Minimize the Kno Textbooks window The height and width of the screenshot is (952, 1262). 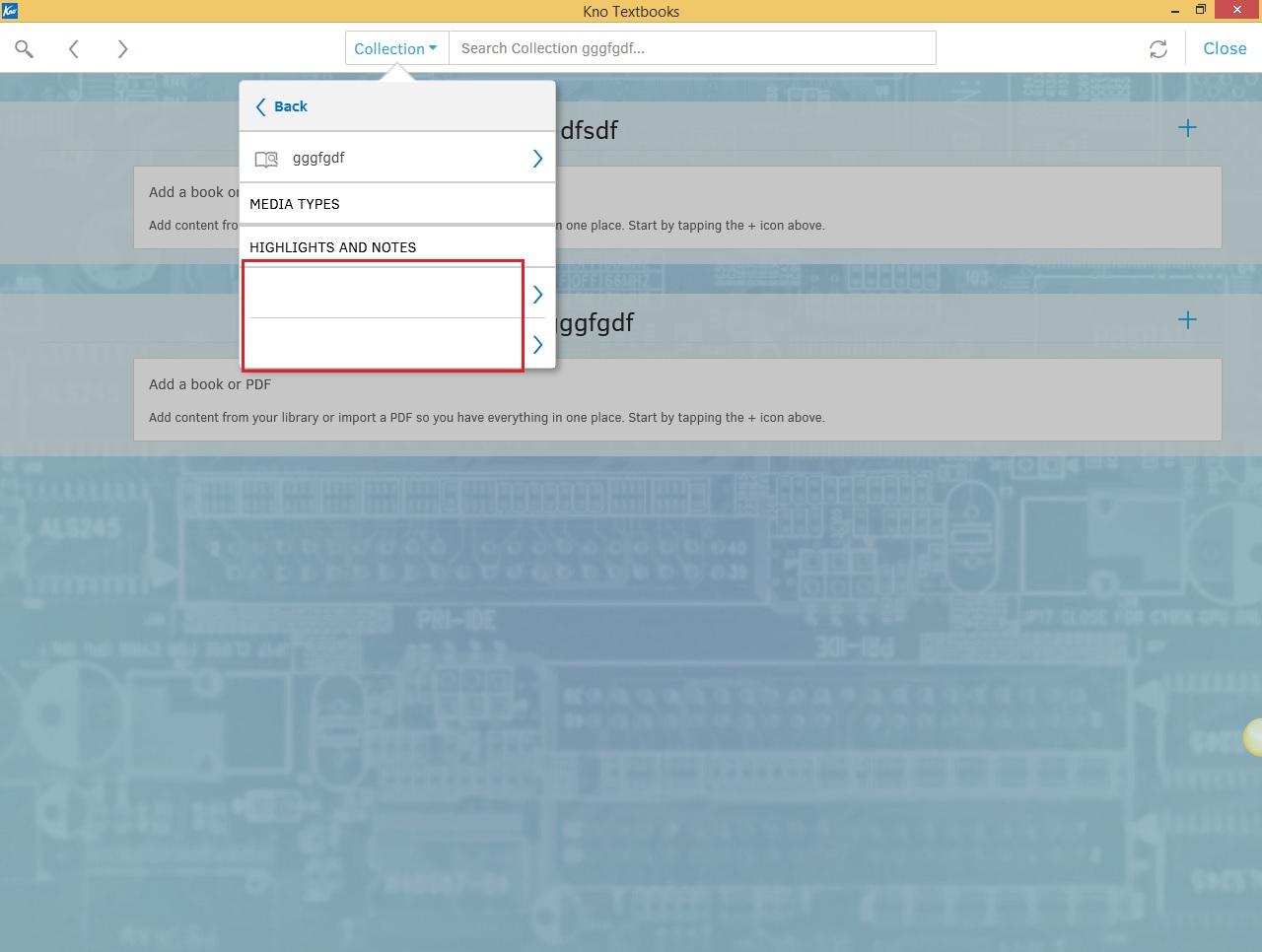[x=1175, y=11]
